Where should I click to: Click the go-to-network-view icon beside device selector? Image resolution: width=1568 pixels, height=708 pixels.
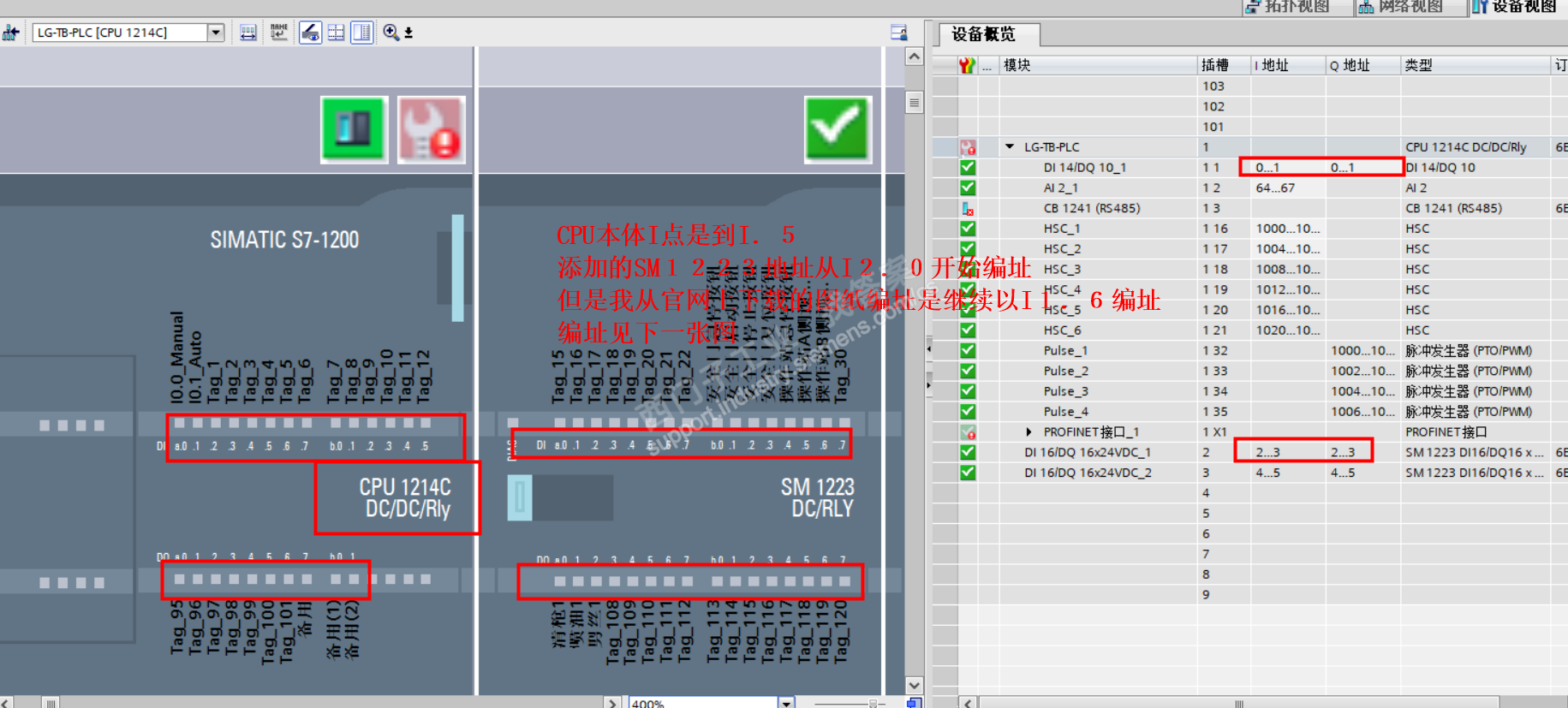tap(11, 33)
